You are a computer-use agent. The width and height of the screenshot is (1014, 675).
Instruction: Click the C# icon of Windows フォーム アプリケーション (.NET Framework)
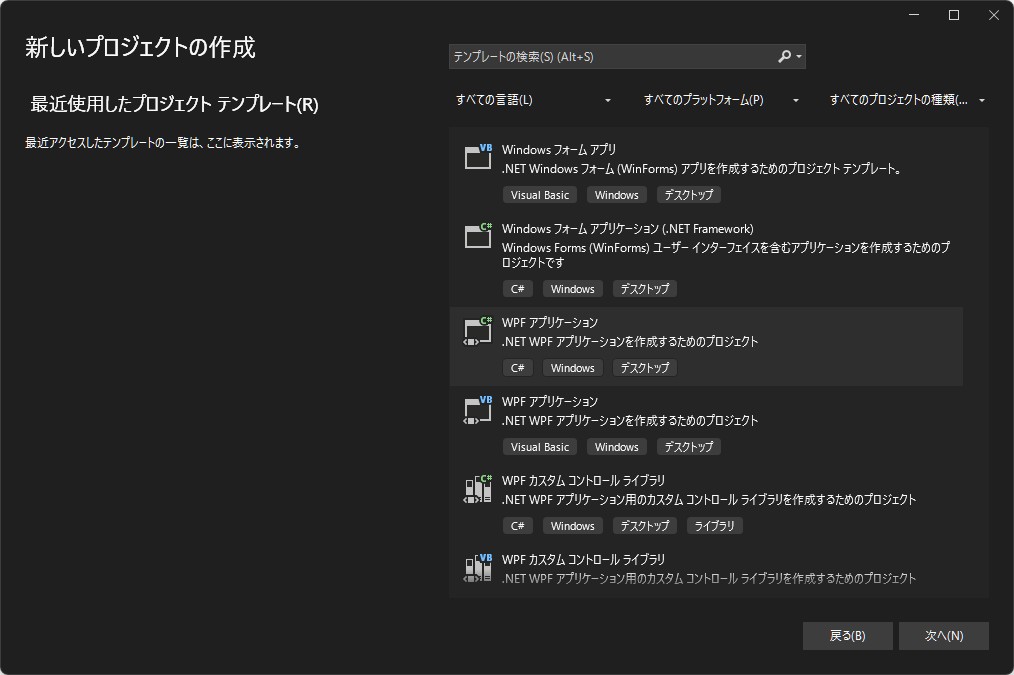tap(478, 235)
